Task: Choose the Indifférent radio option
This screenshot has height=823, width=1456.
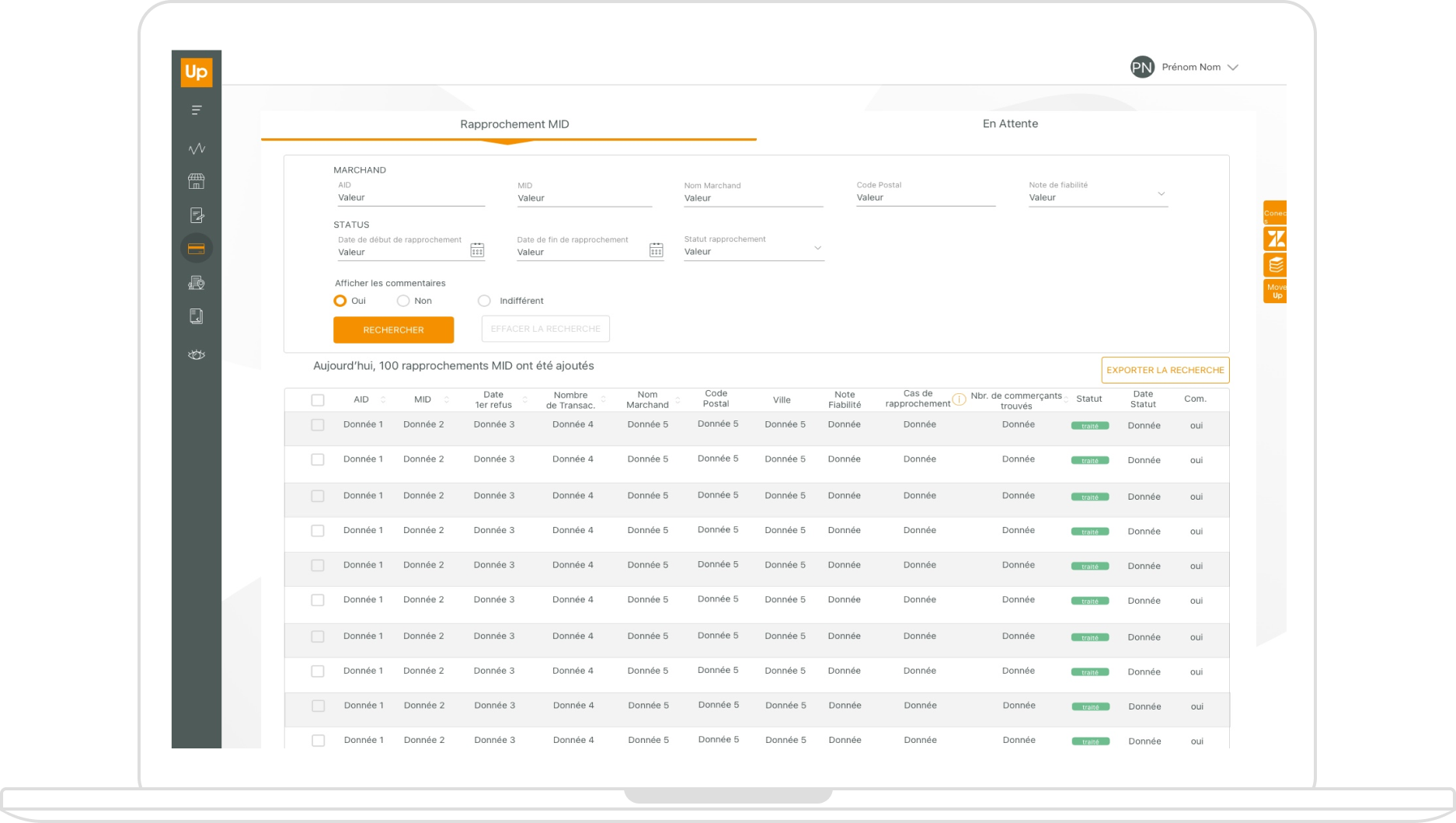Action: point(484,301)
